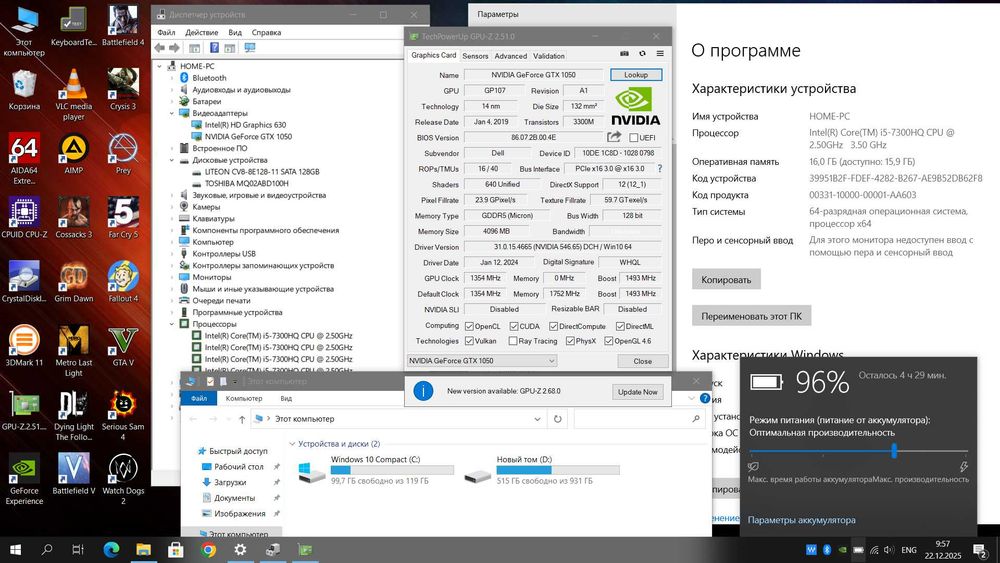Expand the Bluetooth tree node

click(172, 78)
